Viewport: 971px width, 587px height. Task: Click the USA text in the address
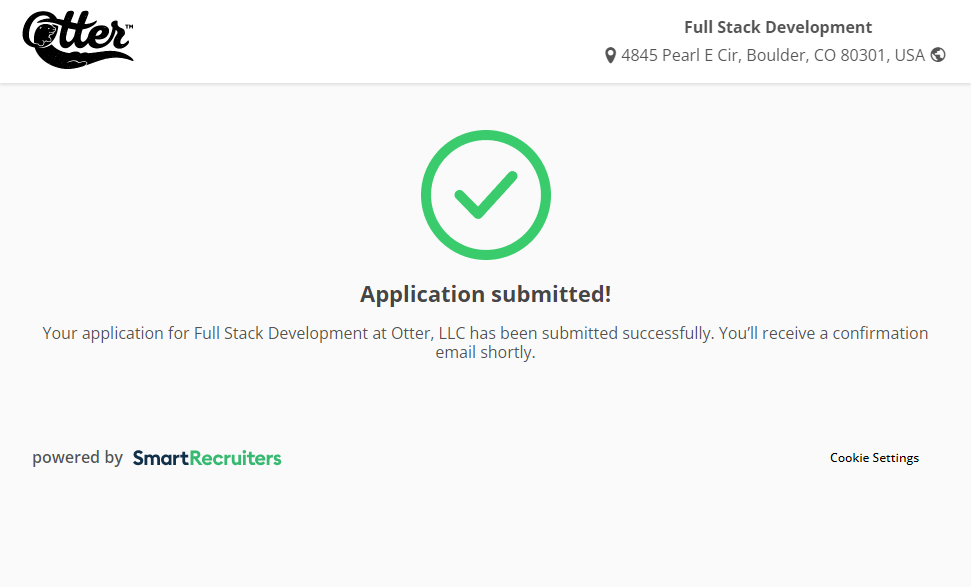pos(909,56)
